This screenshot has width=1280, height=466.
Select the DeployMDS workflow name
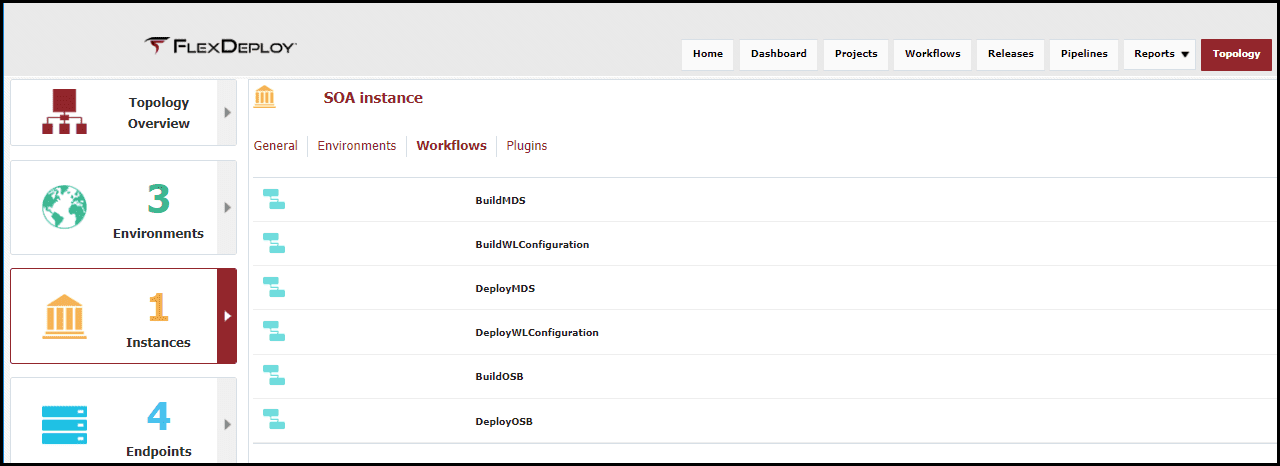point(505,288)
